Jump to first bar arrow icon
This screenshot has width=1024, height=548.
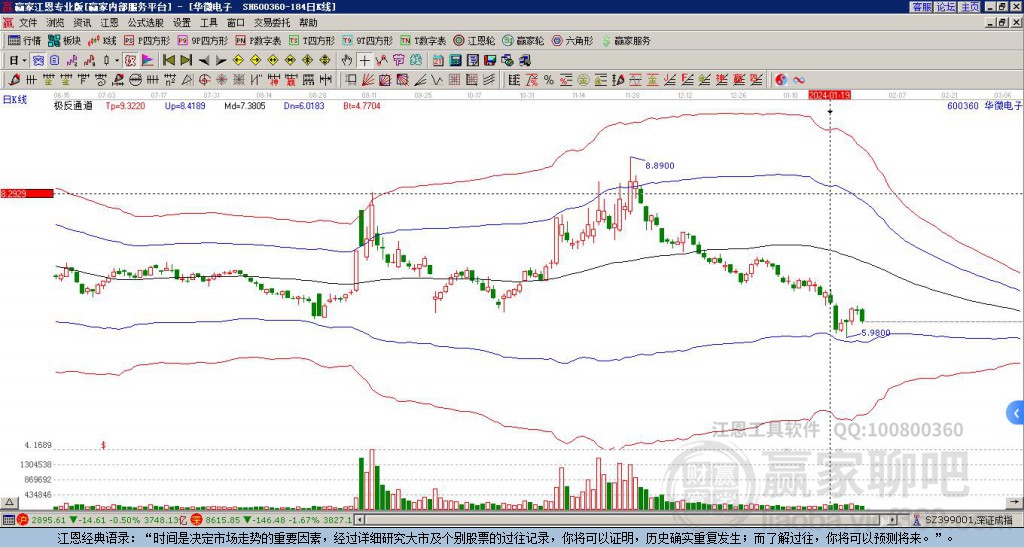point(169,61)
